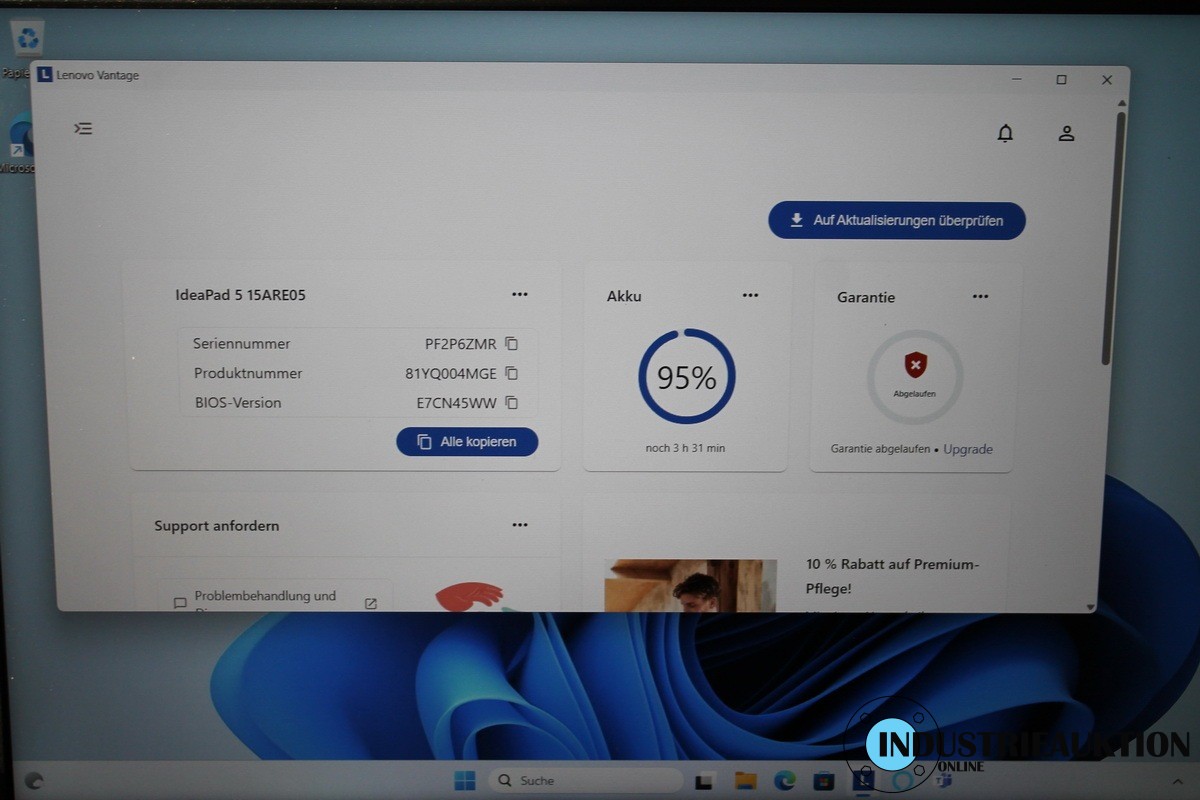Open the Premium-Pflege promotional image
This screenshot has width=1200, height=800.
(691, 586)
